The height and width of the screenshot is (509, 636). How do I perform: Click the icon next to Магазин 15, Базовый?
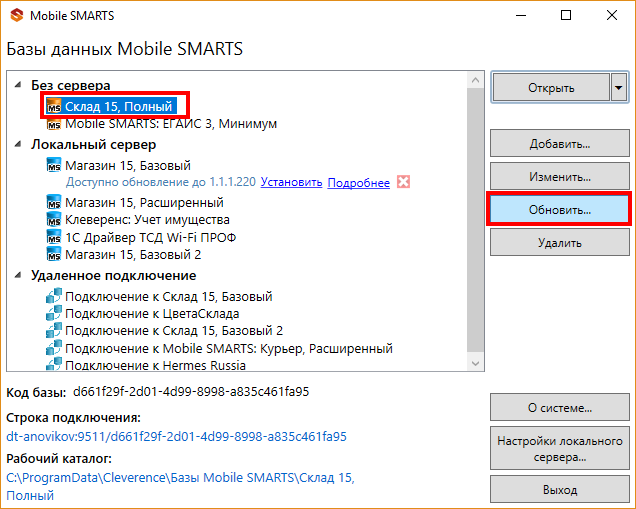tap(54, 165)
